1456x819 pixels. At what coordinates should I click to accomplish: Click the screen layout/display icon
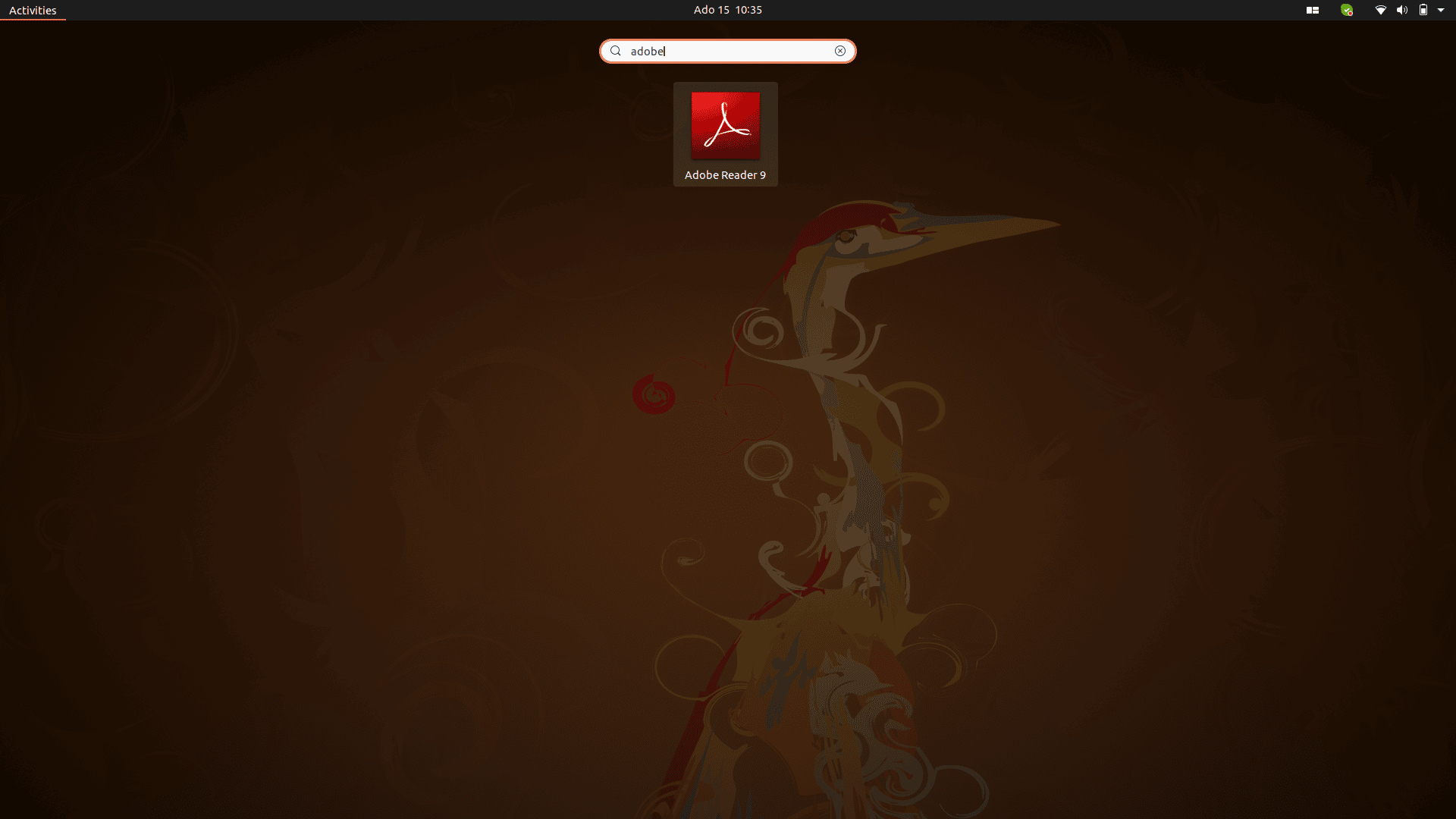[1311, 10]
